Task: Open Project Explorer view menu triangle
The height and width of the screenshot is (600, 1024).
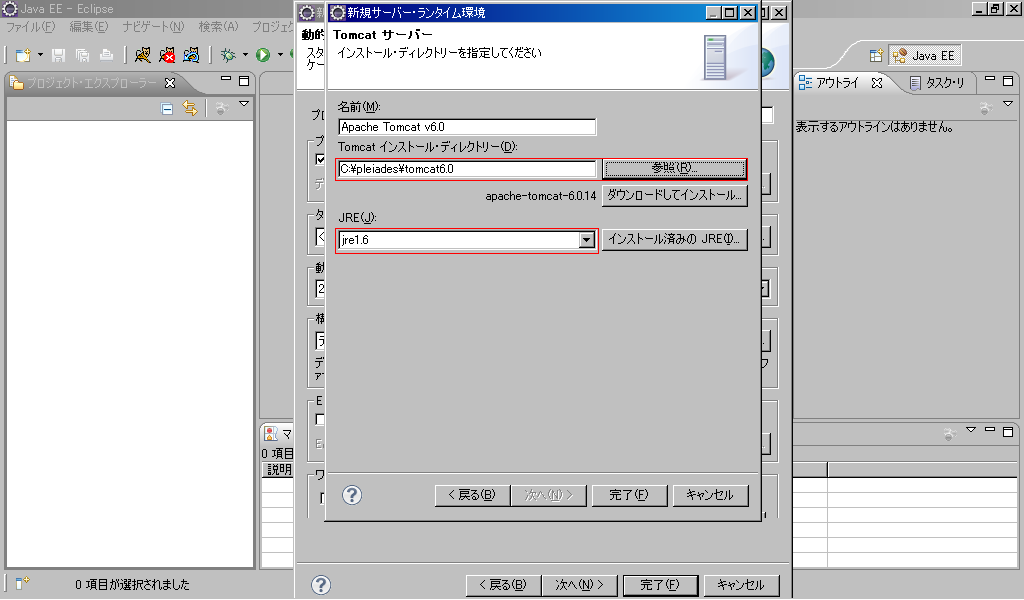Action: (x=244, y=104)
